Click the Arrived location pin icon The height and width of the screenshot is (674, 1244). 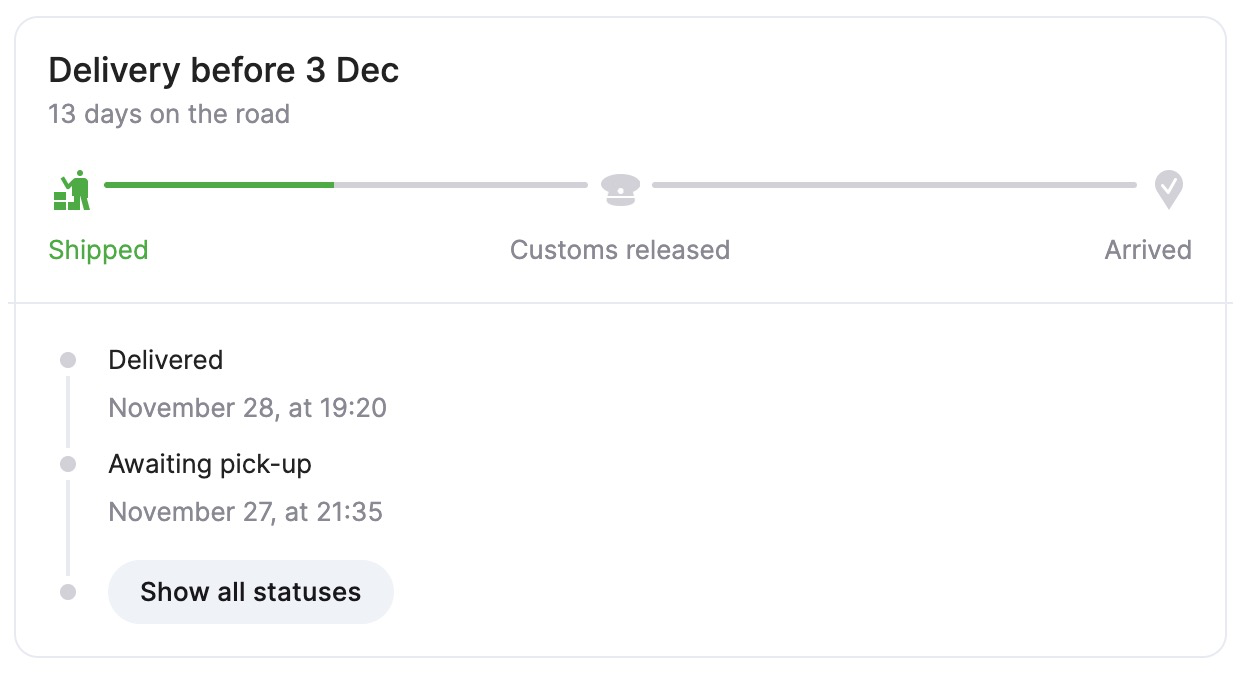pyautogui.click(x=1168, y=188)
